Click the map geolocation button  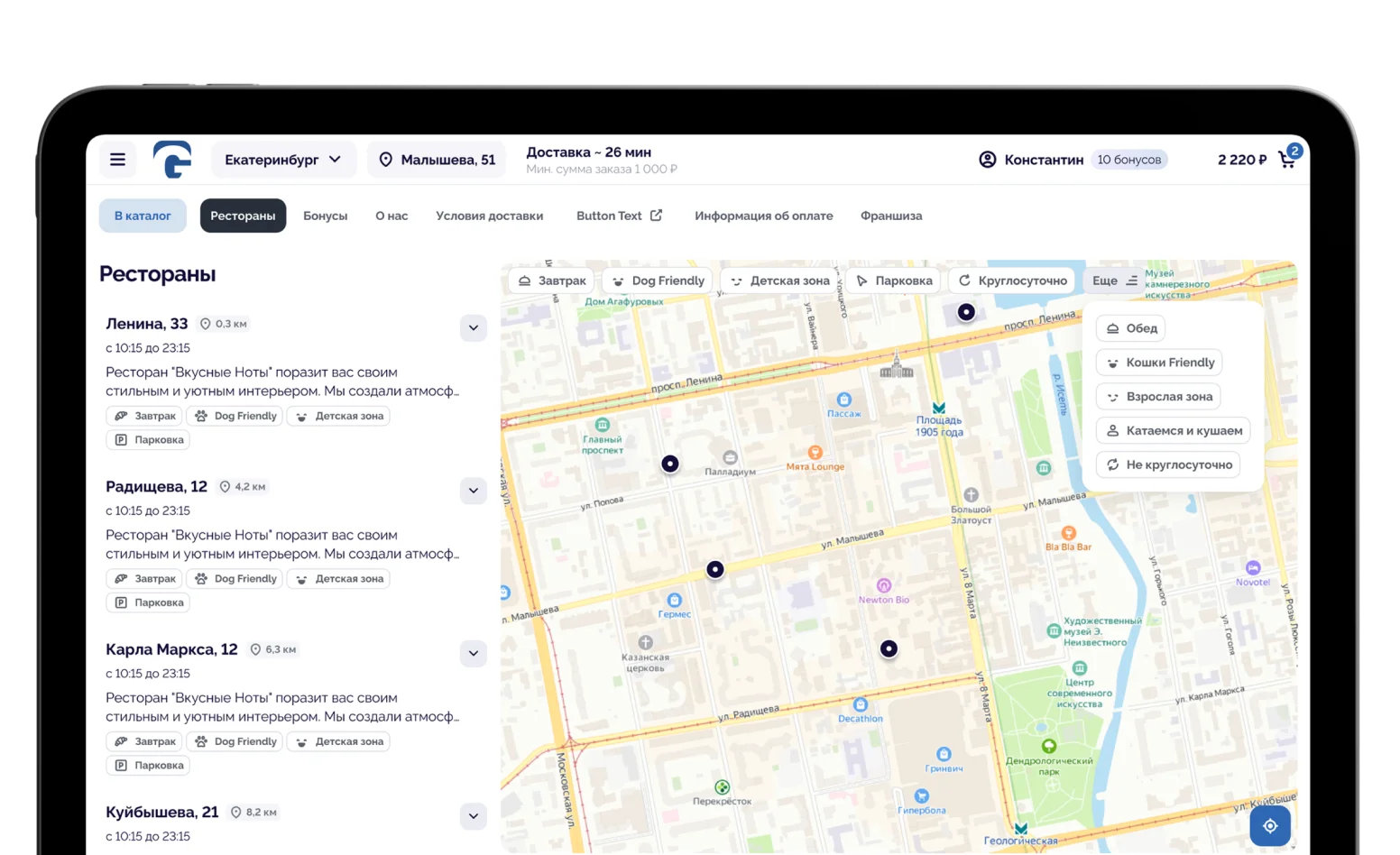1269,825
